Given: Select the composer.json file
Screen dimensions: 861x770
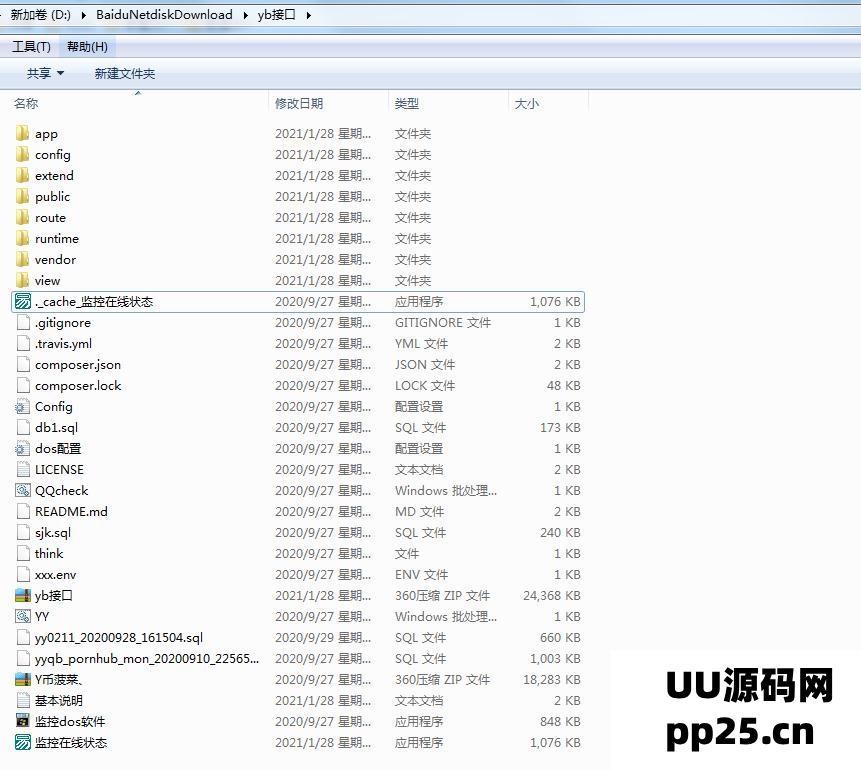Looking at the screenshot, I should click(x=77, y=365).
